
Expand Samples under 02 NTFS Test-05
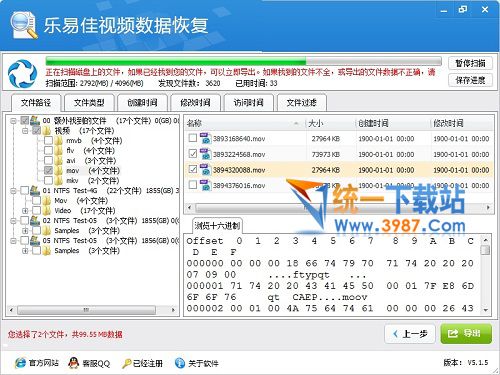[x=25, y=231]
